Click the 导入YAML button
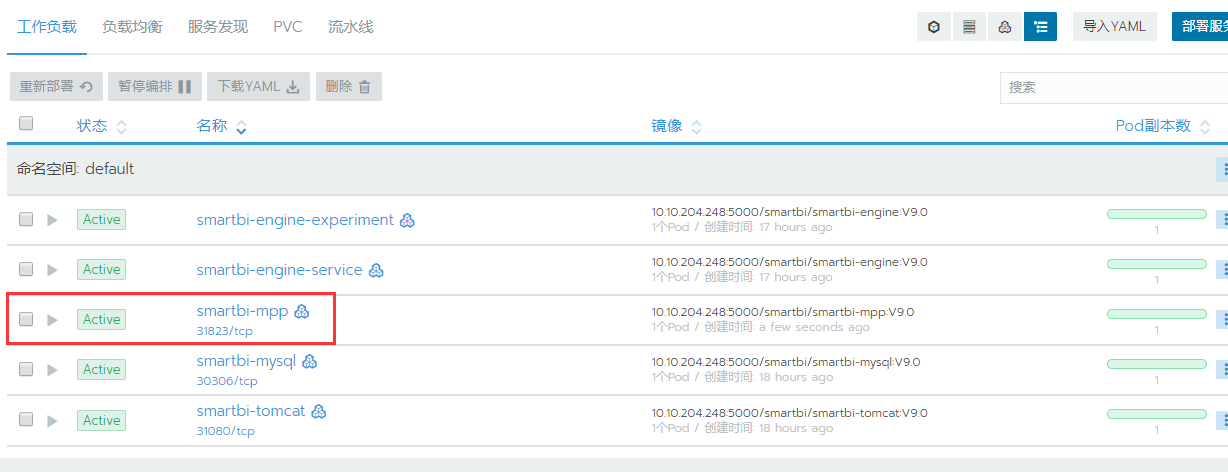Viewport: 1228px width, 472px height. 1115,27
